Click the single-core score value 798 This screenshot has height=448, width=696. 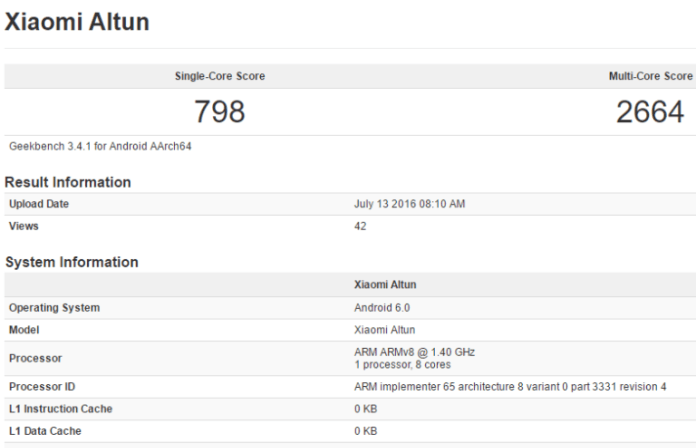tap(220, 111)
